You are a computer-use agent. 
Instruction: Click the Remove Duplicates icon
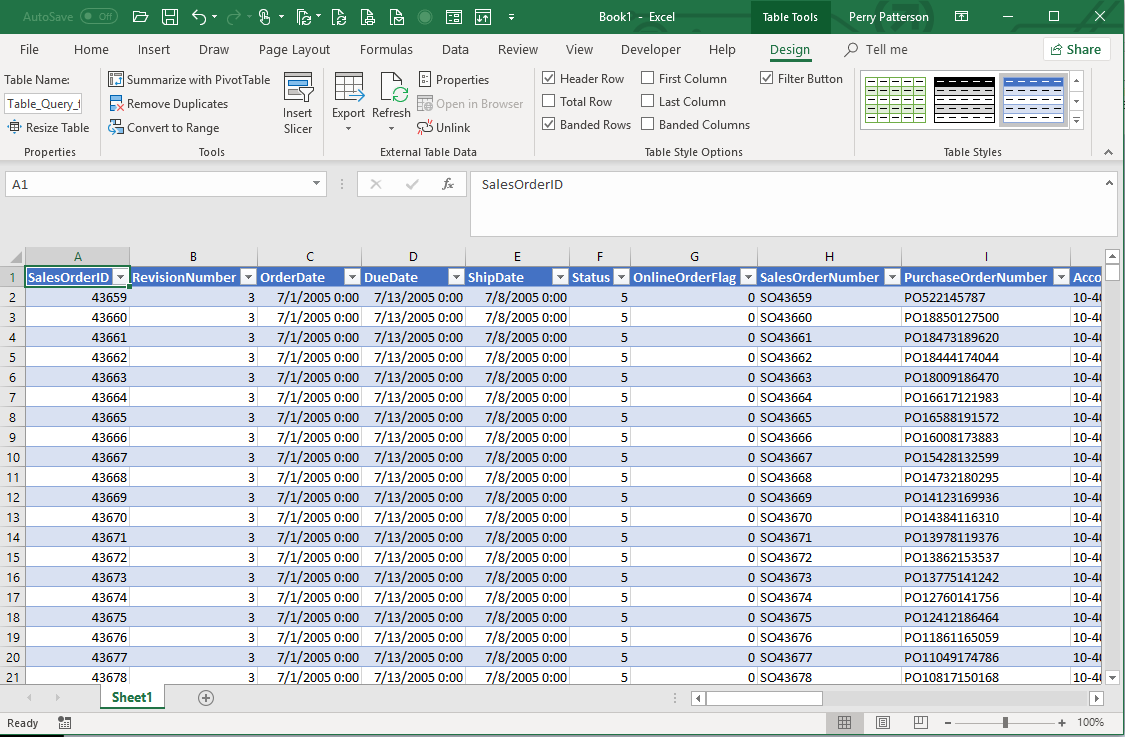[116, 104]
